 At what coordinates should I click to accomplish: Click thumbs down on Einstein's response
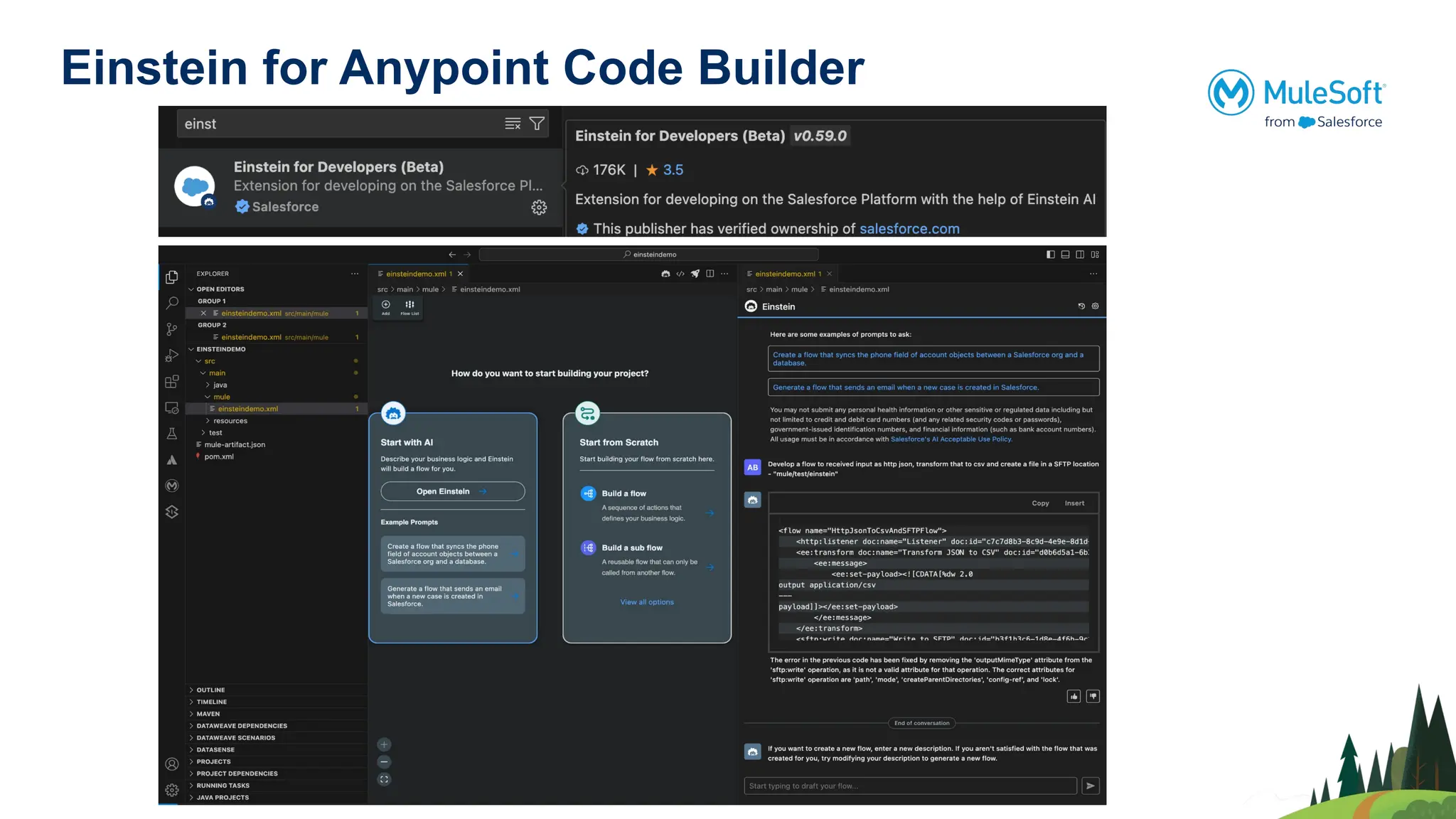[x=1093, y=696]
